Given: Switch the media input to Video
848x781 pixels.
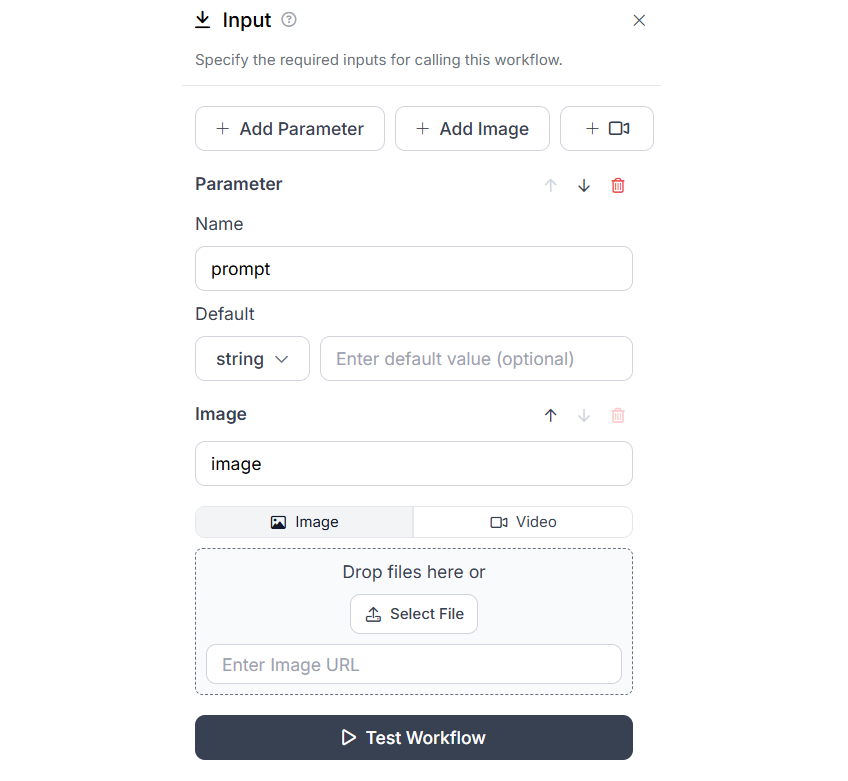Looking at the screenshot, I should coord(522,521).
